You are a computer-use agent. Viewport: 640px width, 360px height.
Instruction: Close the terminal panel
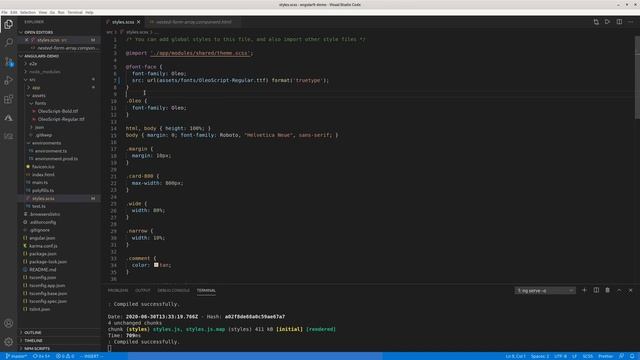click(631, 290)
